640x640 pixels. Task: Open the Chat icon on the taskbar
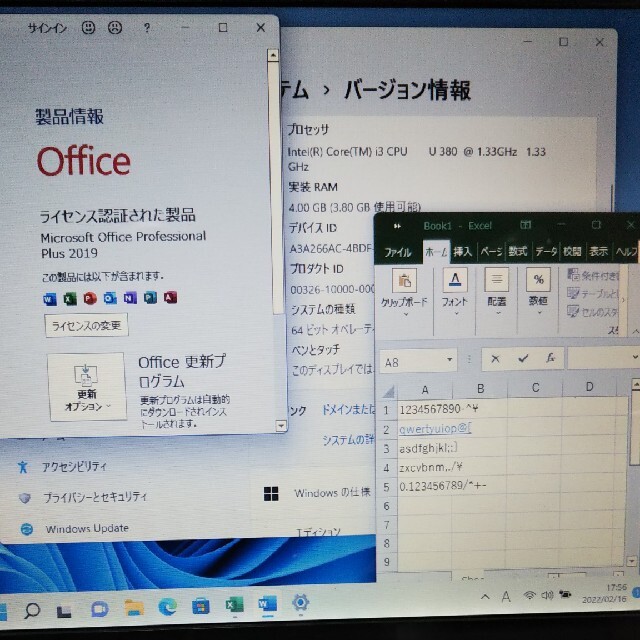tap(99, 610)
